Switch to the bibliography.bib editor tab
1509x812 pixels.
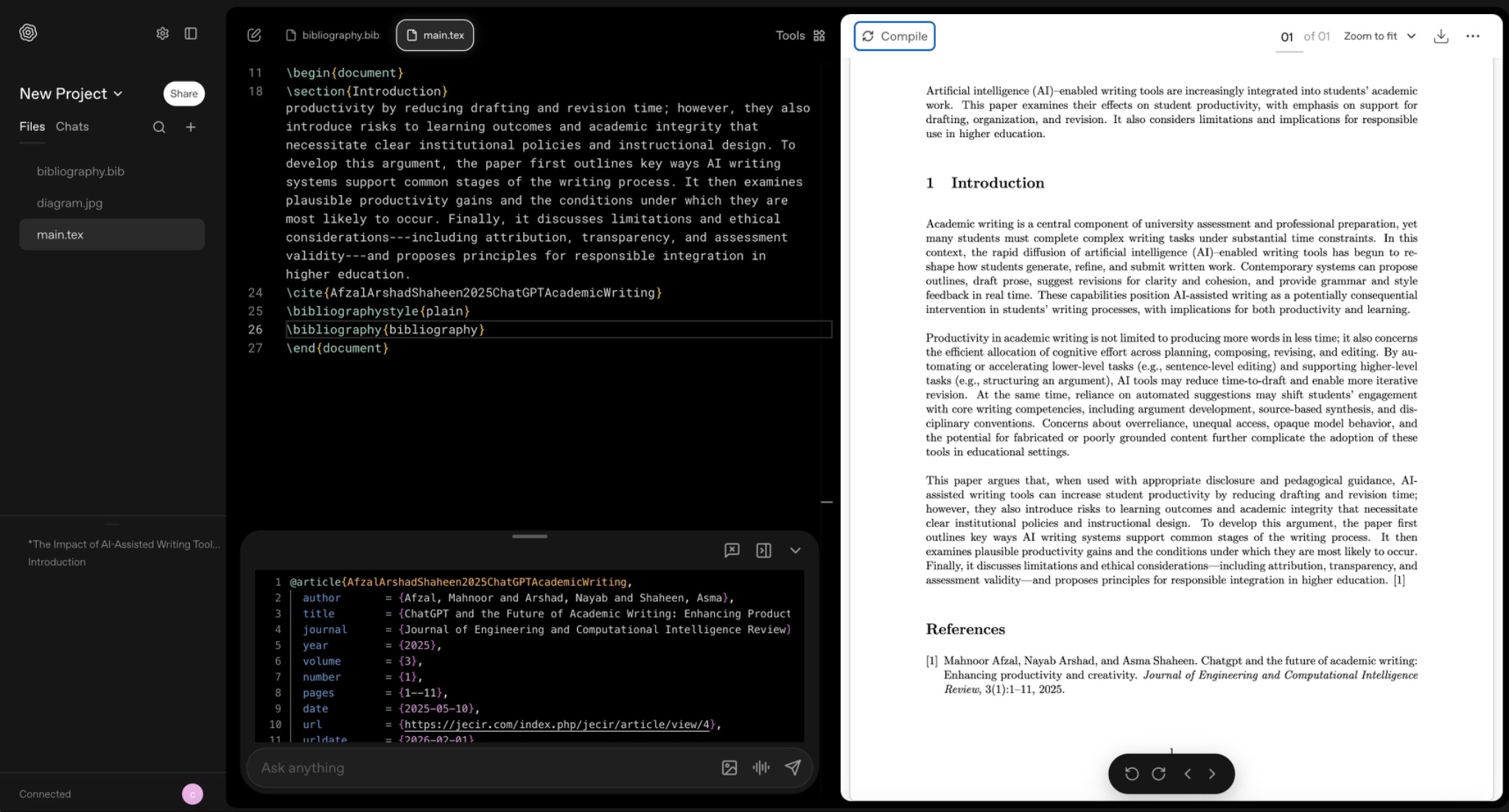tap(333, 35)
